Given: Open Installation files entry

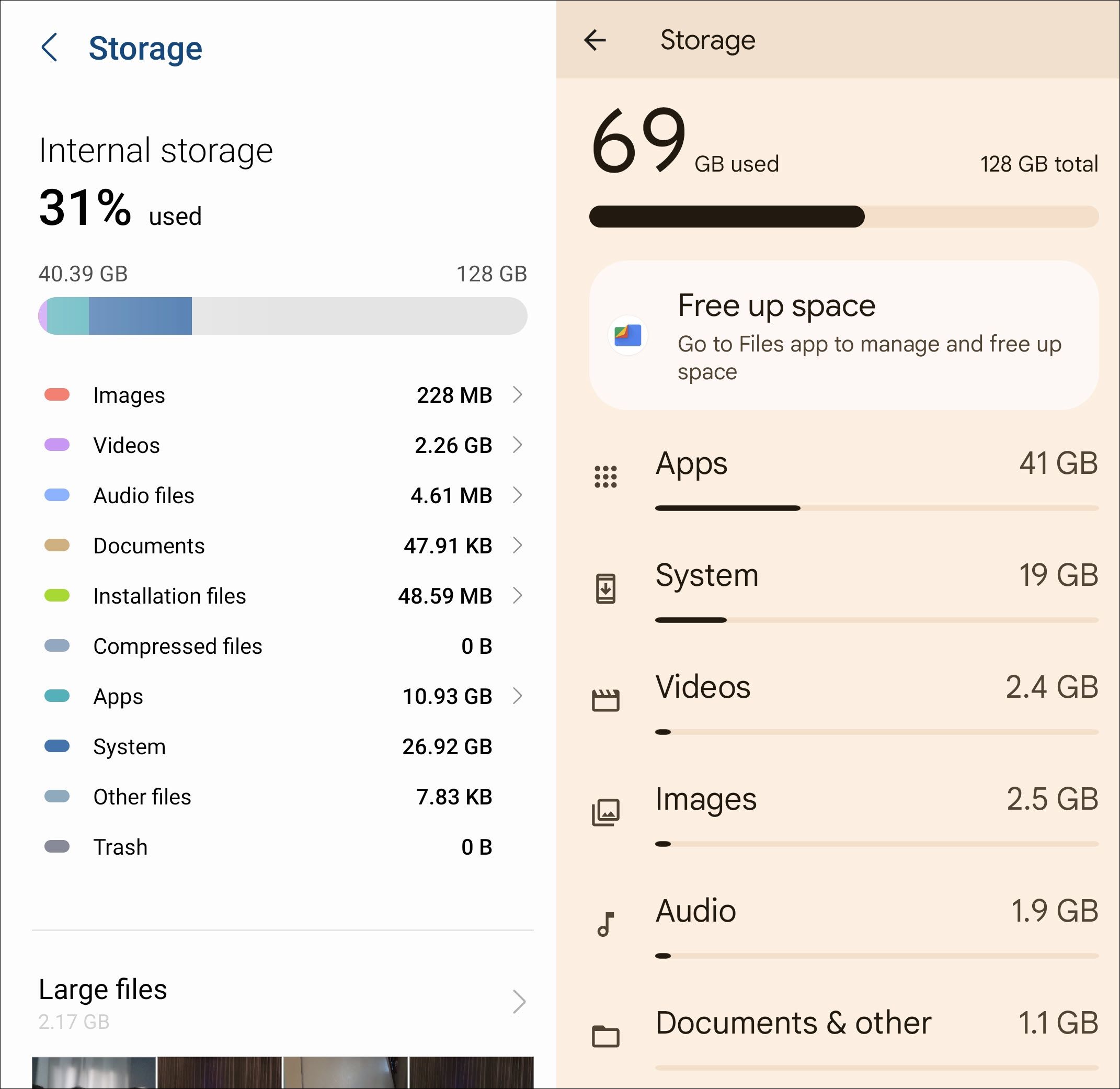Looking at the screenshot, I should click(x=280, y=596).
